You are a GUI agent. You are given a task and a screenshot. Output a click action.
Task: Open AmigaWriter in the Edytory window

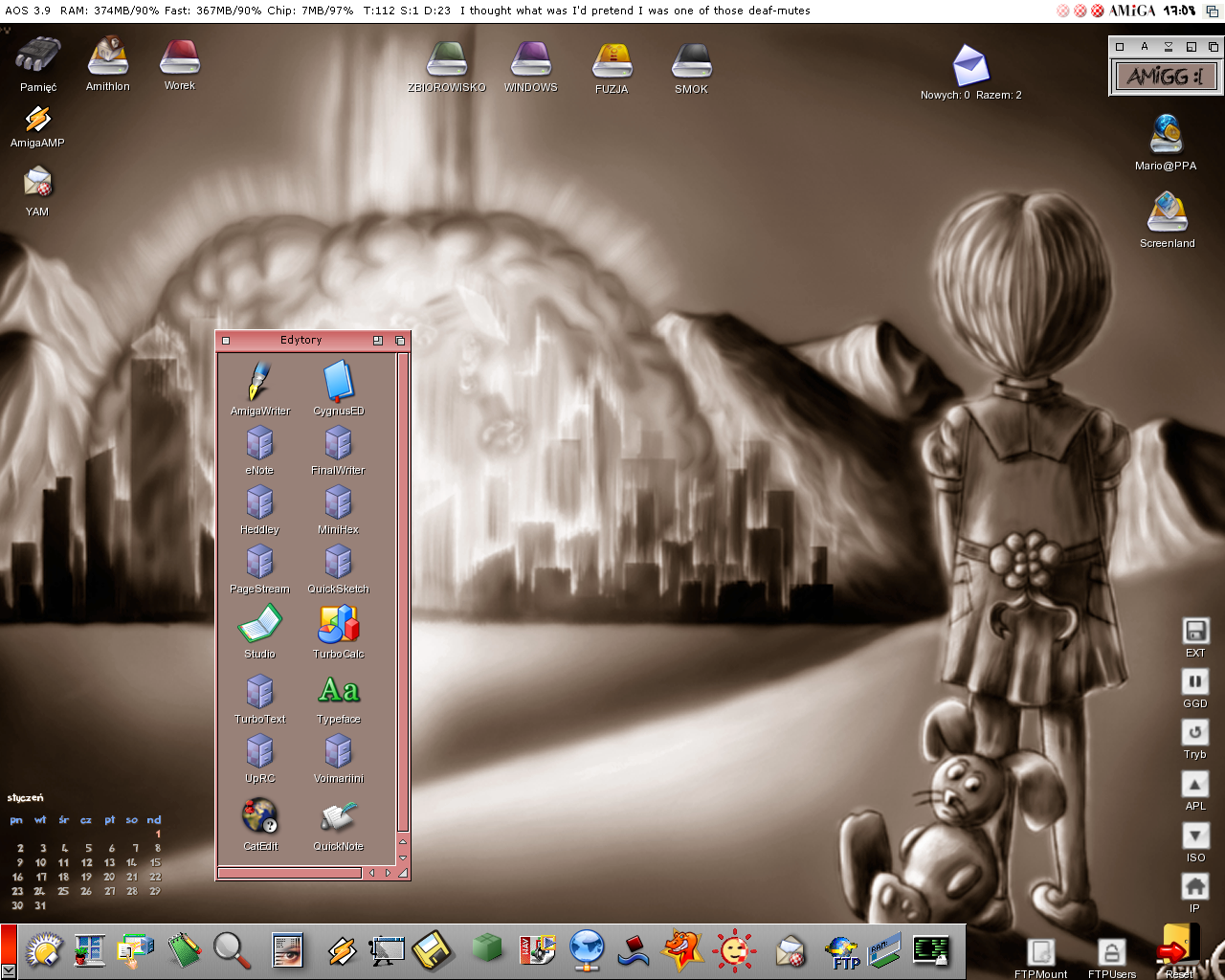pos(259,382)
